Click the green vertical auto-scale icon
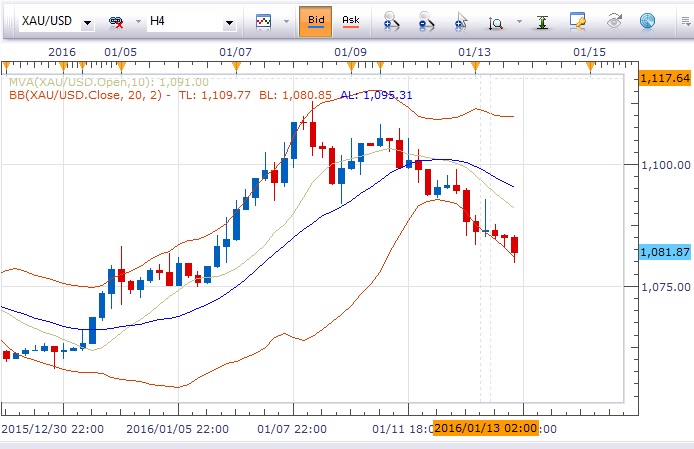The image size is (694, 449). 542,22
